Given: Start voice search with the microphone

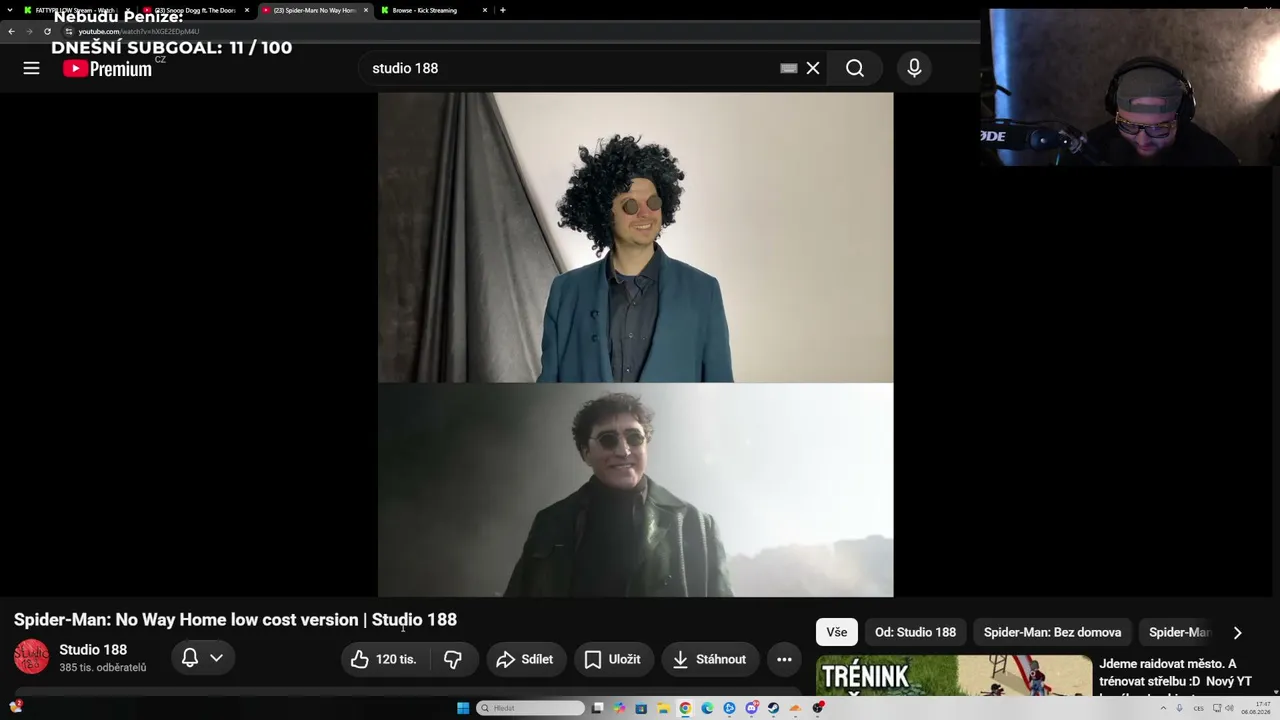Looking at the screenshot, I should 914,68.
